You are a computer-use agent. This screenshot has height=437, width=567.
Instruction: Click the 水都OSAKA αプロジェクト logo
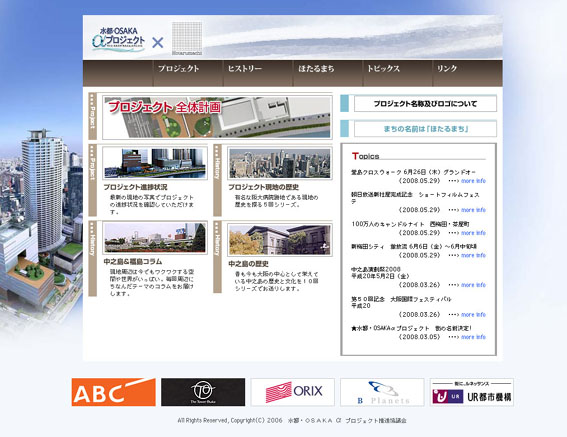tap(118, 39)
